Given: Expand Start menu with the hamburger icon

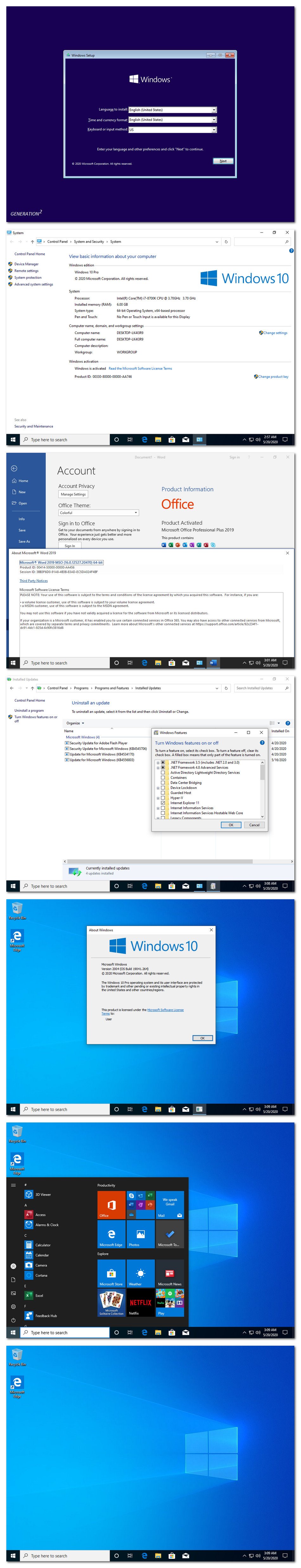Looking at the screenshot, I should pyautogui.click(x=13, y=1185).
